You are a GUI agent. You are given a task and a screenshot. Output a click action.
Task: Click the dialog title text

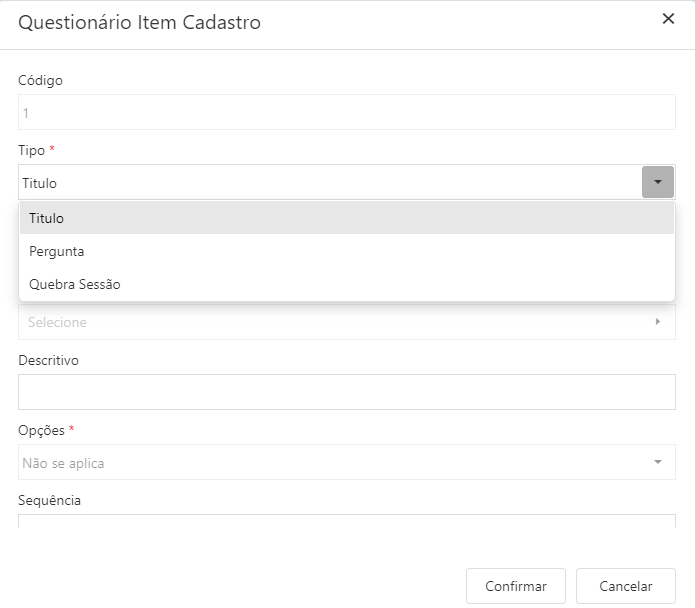click(x=140, y=22)
